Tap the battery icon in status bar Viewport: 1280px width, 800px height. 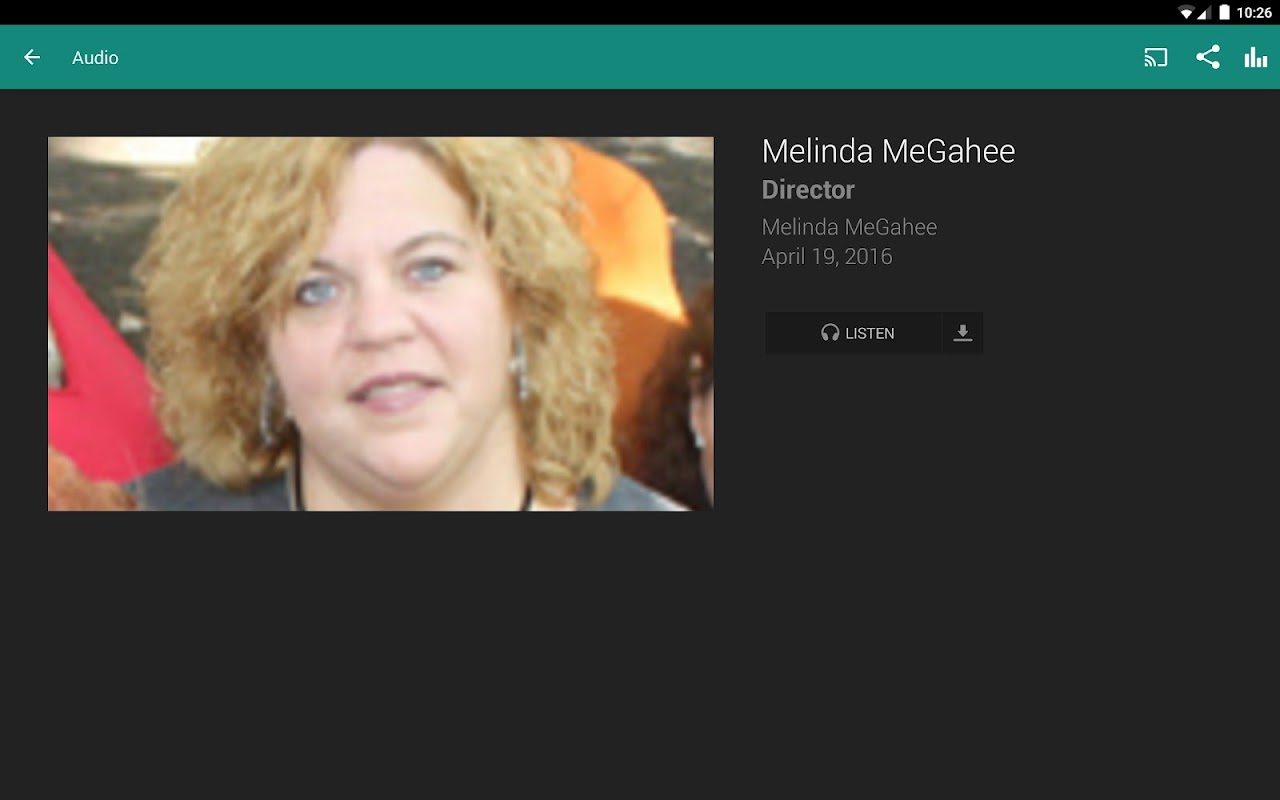(1224, 12)
